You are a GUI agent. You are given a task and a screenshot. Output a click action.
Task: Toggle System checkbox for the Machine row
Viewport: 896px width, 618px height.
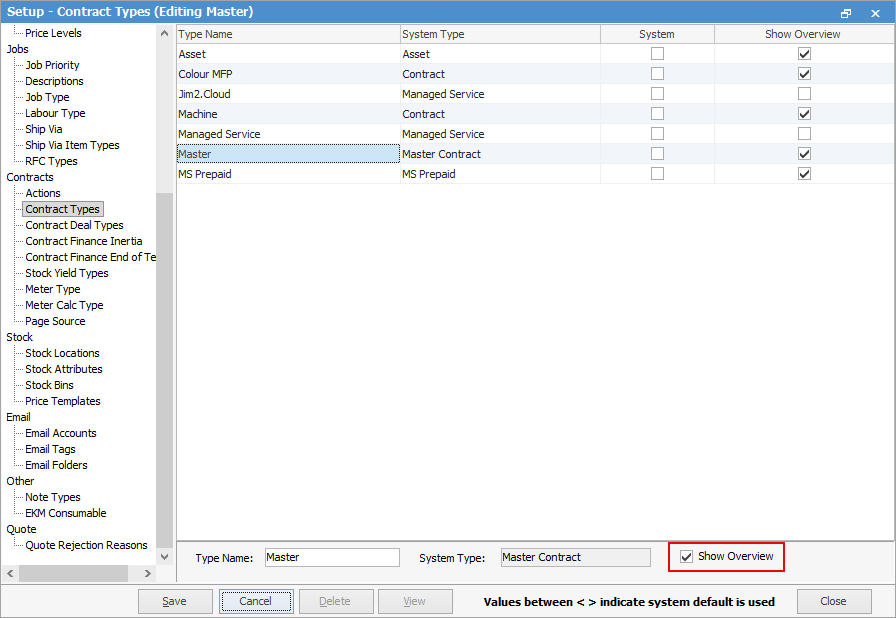coord(657,114)
